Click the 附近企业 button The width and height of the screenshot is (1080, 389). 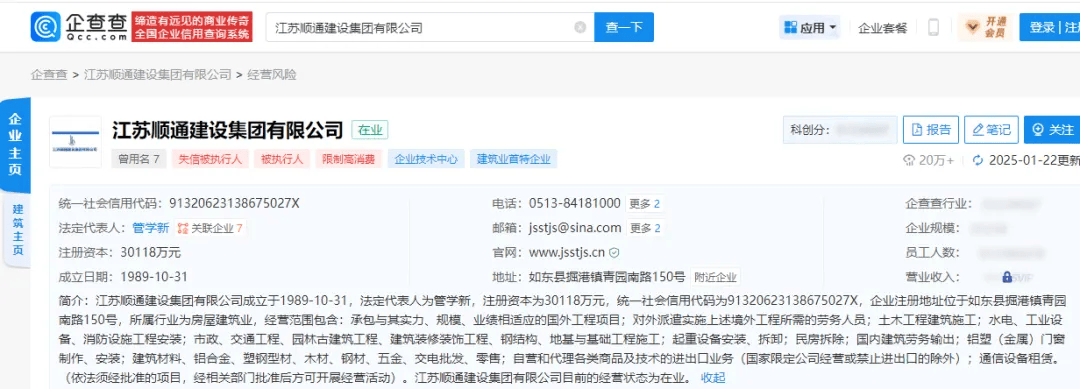(x=716, y=277)
